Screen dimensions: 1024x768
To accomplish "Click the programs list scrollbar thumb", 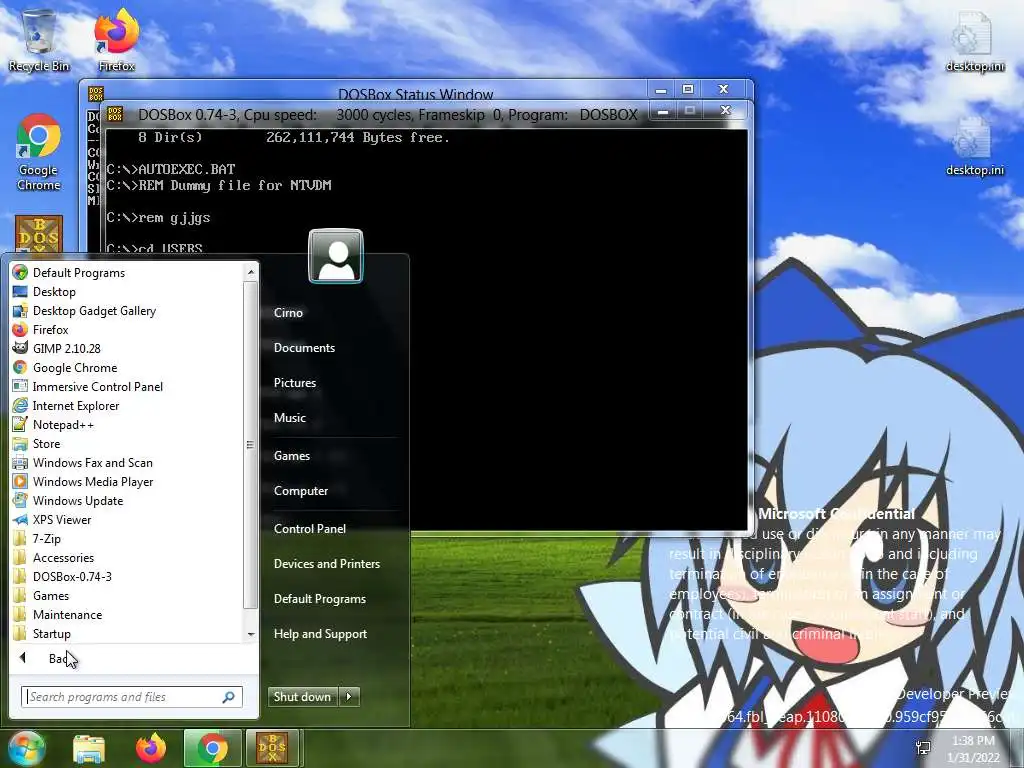I will click(251, 444).
